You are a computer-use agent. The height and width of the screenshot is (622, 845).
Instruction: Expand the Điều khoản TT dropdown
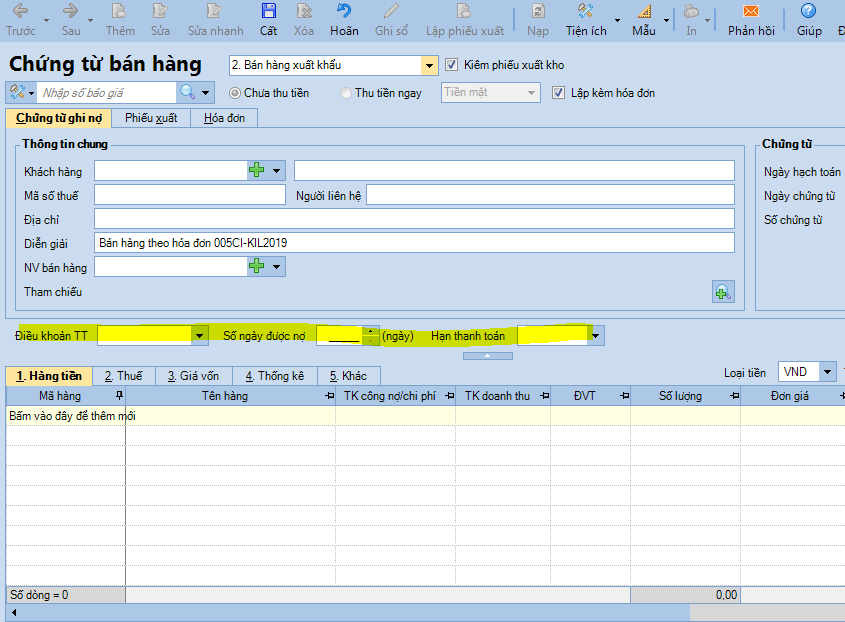(x=200, y=336)
